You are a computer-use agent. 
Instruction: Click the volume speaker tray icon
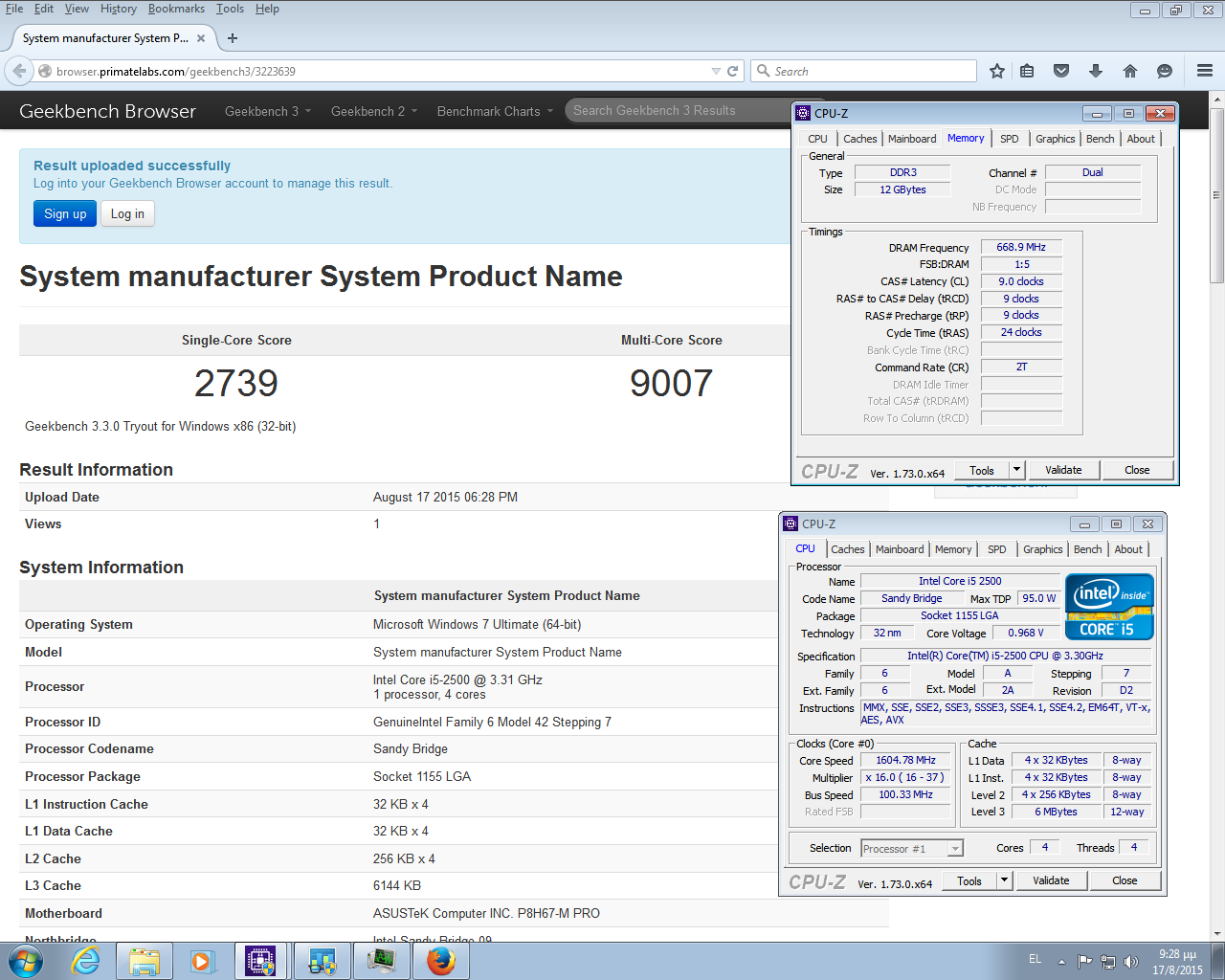(x=1130, y=962)
